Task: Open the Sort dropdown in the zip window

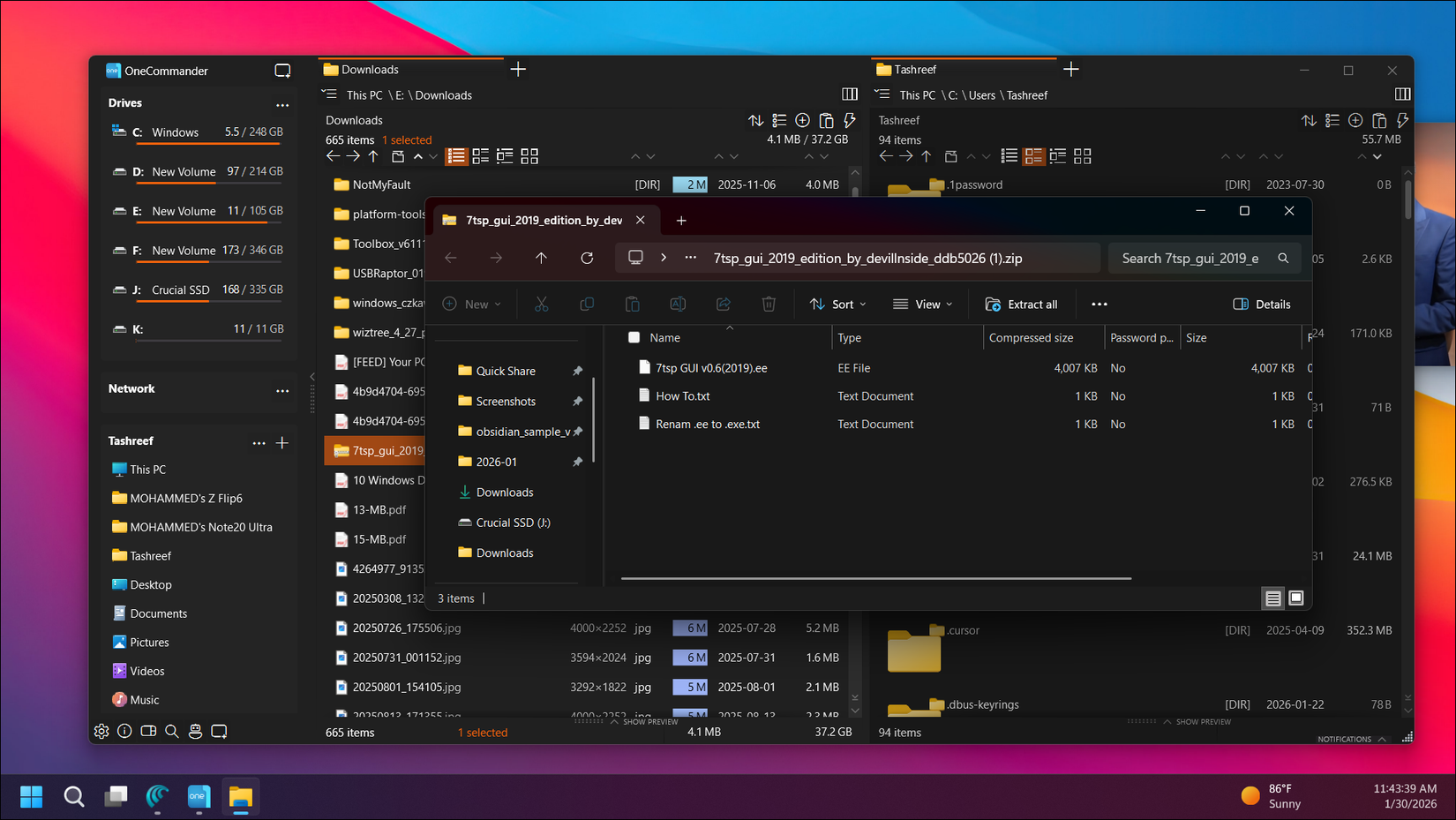Action: 837,304
